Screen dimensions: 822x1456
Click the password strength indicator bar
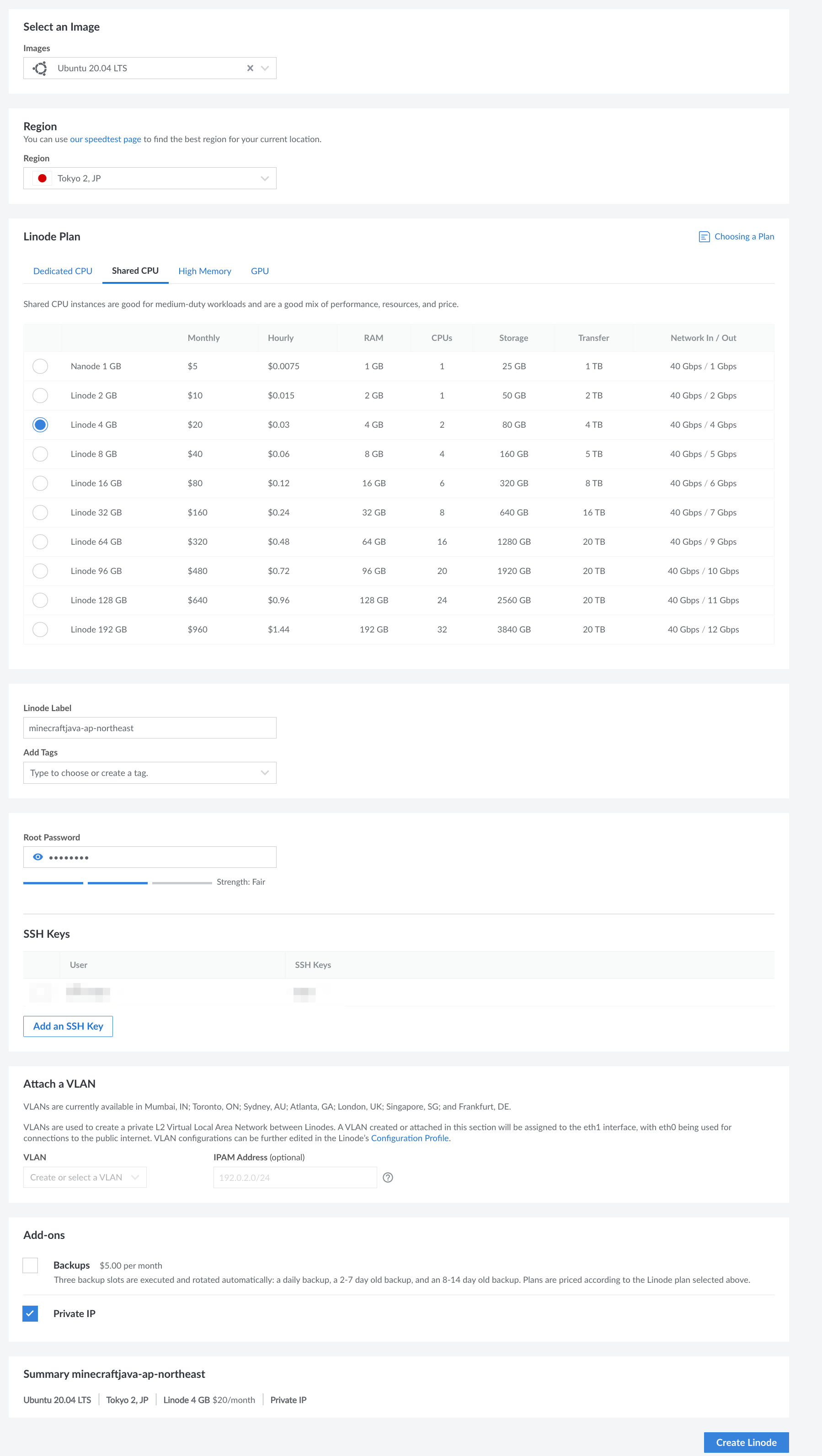click(117, 882)
